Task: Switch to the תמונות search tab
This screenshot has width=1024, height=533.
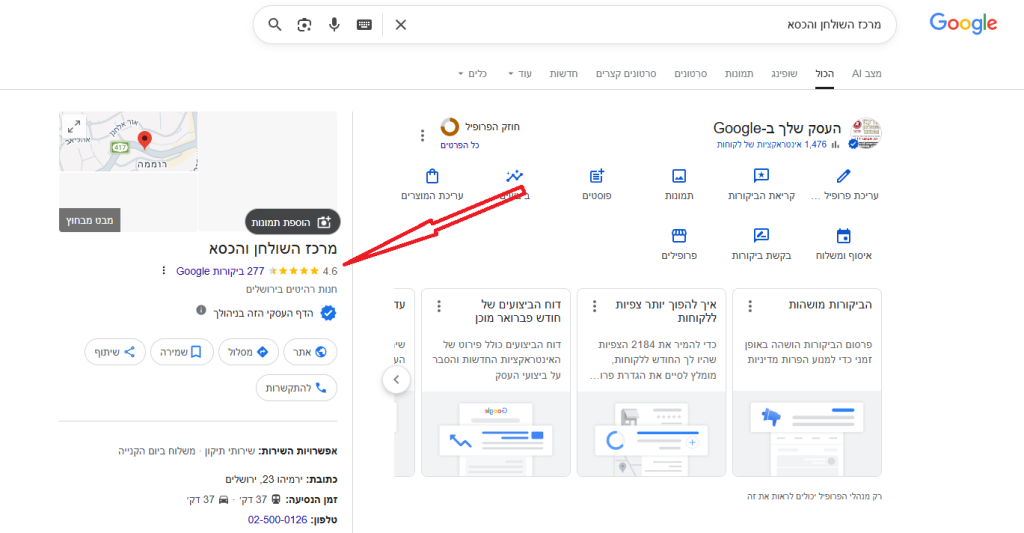Action: pos(738,74)
